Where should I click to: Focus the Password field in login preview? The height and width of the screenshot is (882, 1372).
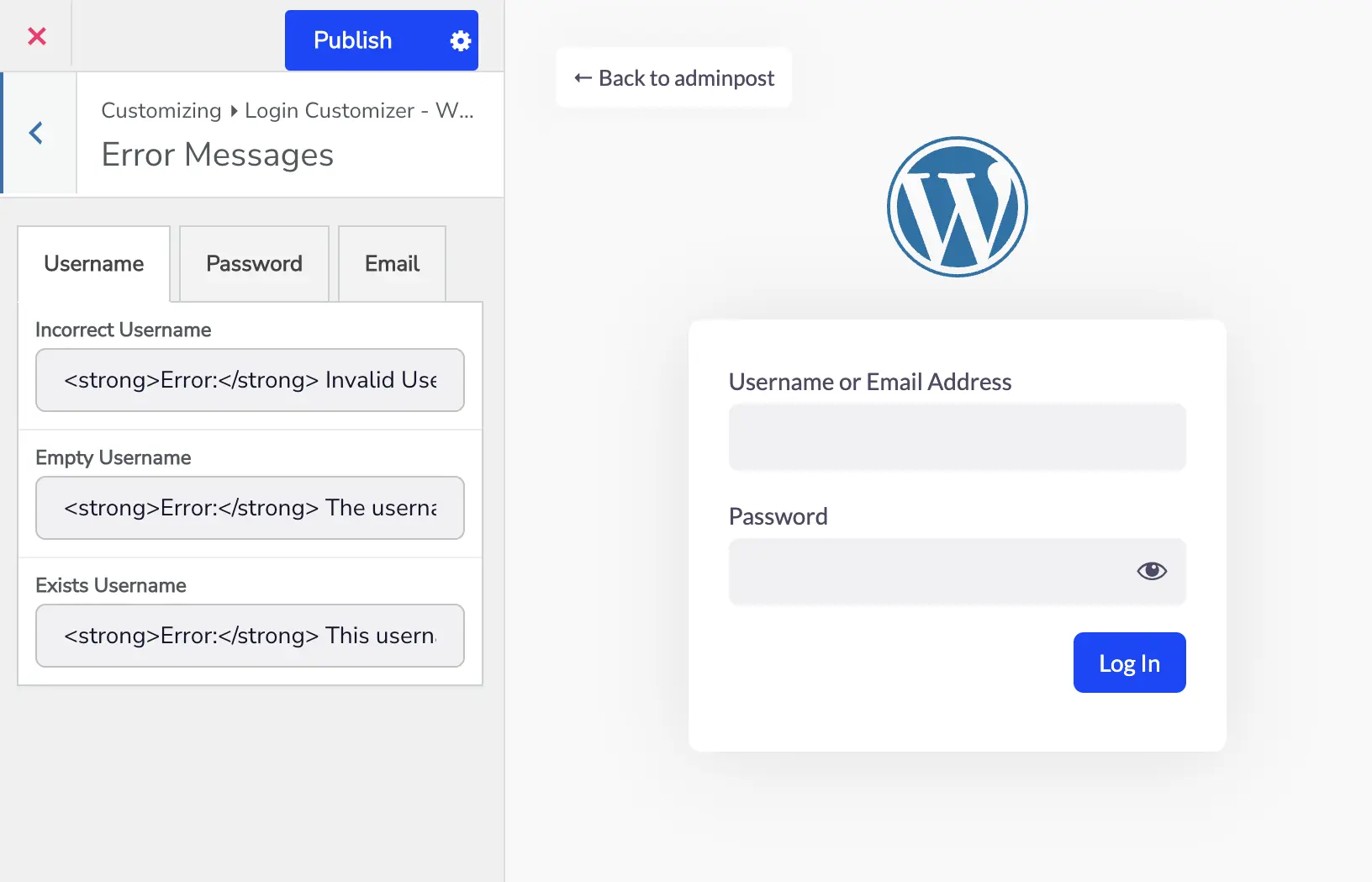click(x=958, y=572)
